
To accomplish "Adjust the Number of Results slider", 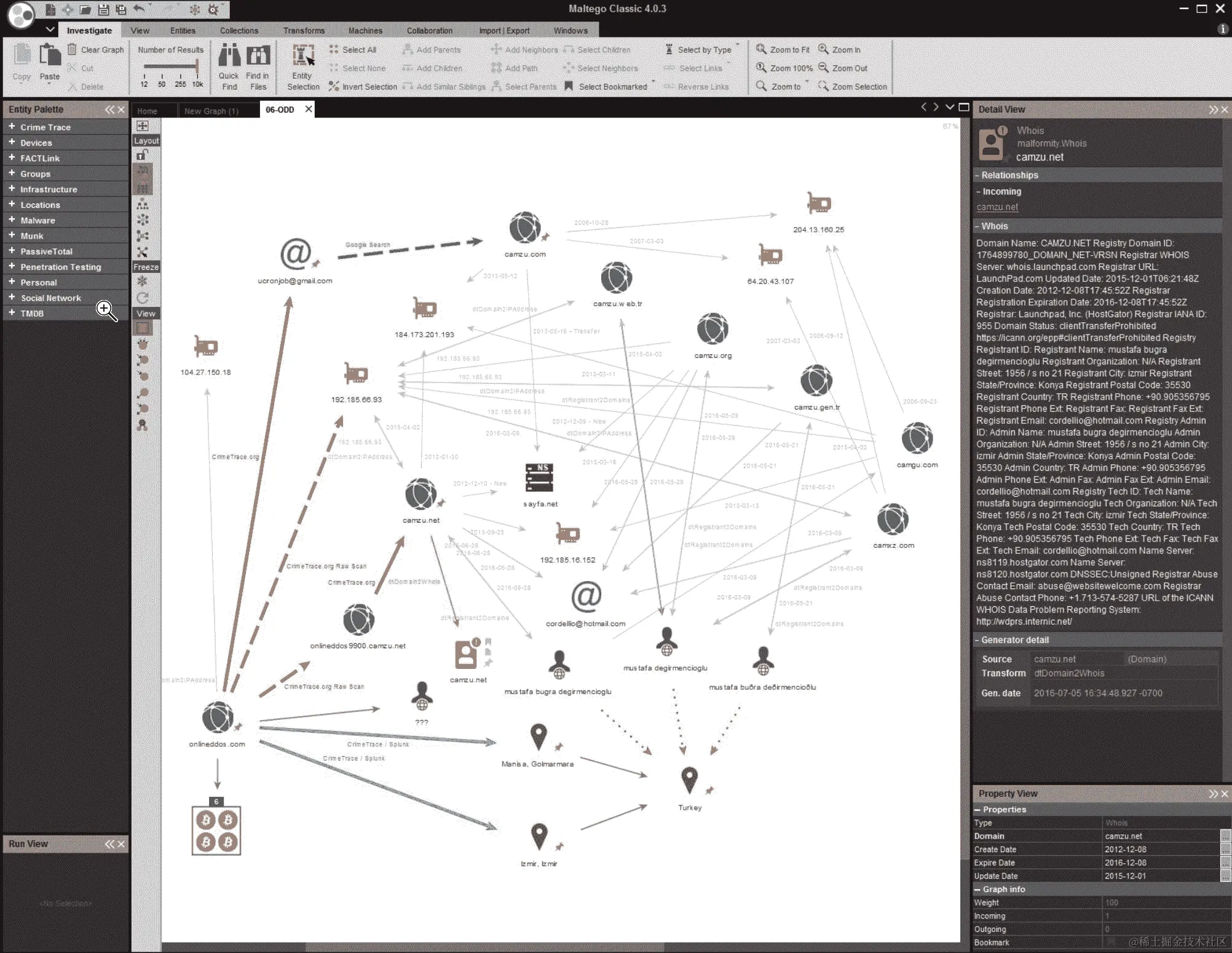I will (196, 66).
